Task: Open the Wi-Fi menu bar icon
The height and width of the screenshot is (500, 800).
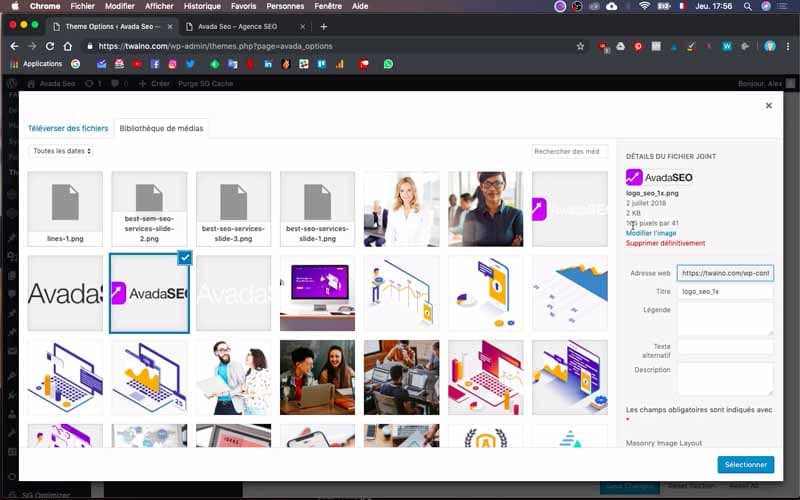Action: tap(644, 6)
